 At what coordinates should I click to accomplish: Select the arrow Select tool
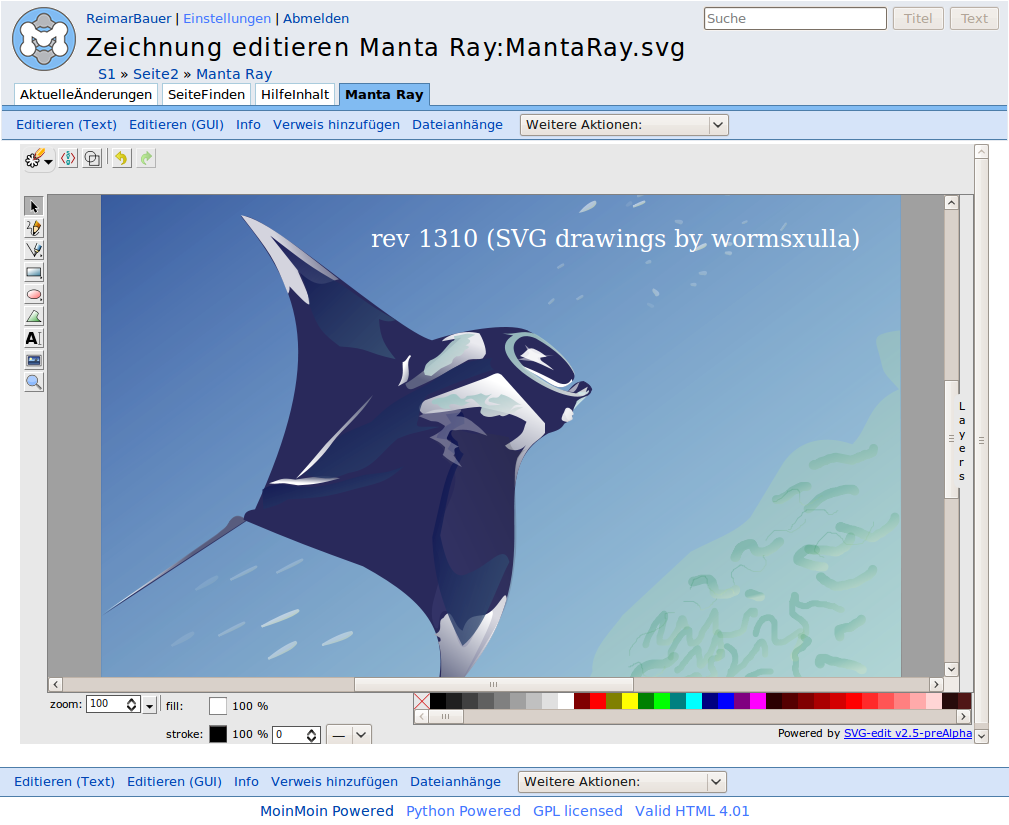coord(34,206)
